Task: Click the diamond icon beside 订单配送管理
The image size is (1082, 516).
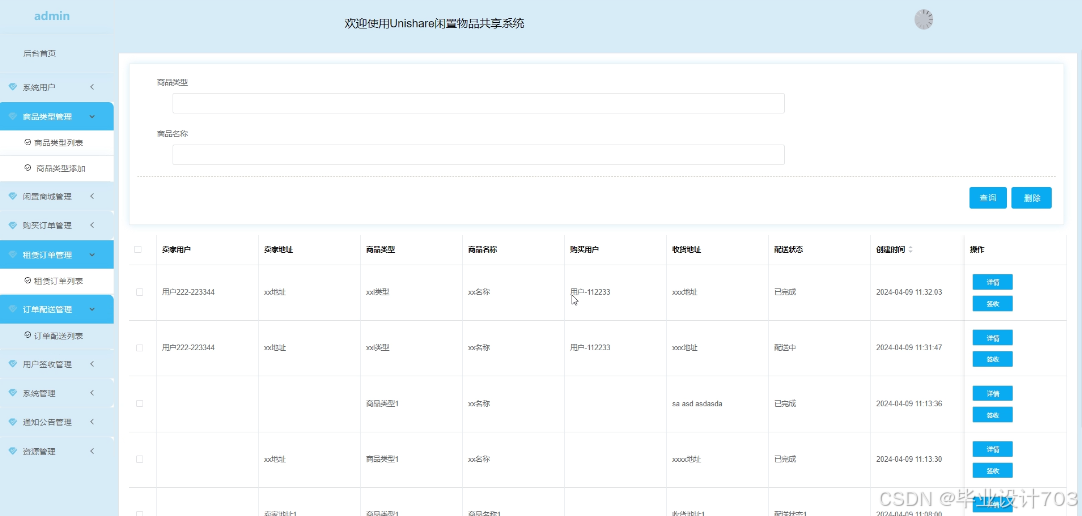Action: 12,309
